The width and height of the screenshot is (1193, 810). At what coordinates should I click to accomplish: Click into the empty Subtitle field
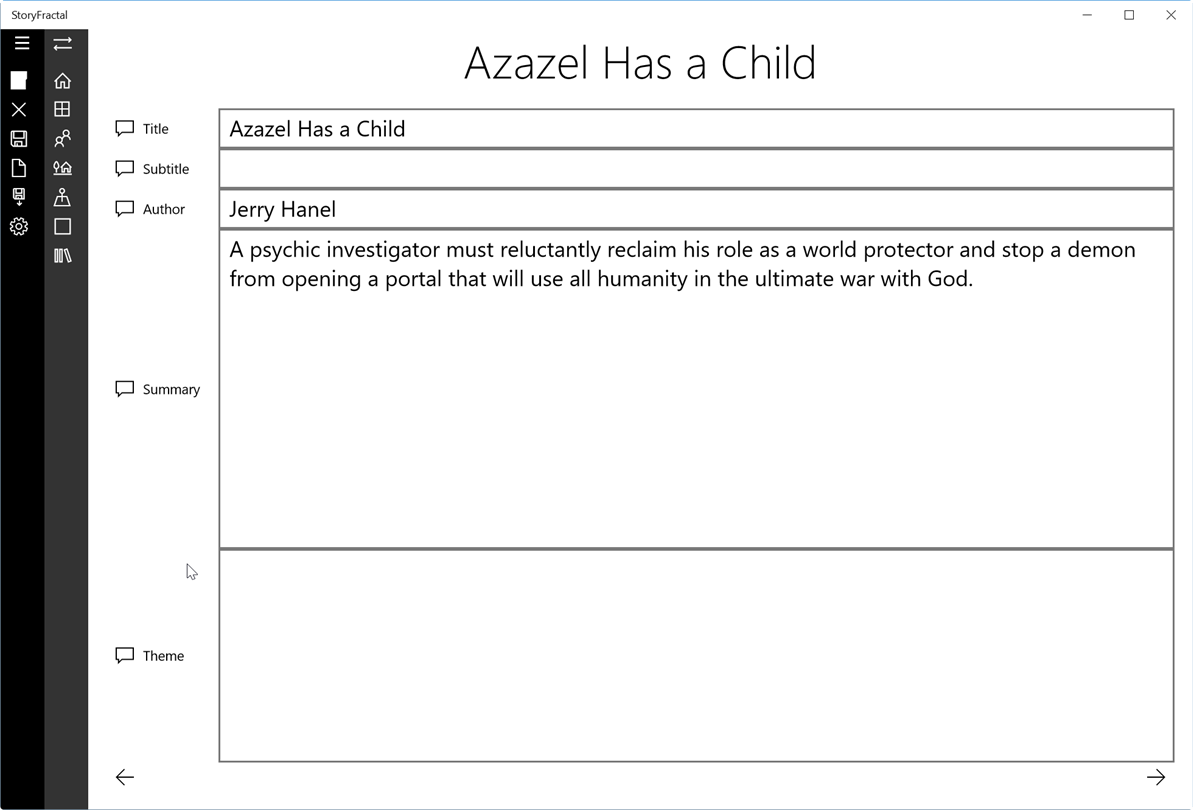(695, 169)
